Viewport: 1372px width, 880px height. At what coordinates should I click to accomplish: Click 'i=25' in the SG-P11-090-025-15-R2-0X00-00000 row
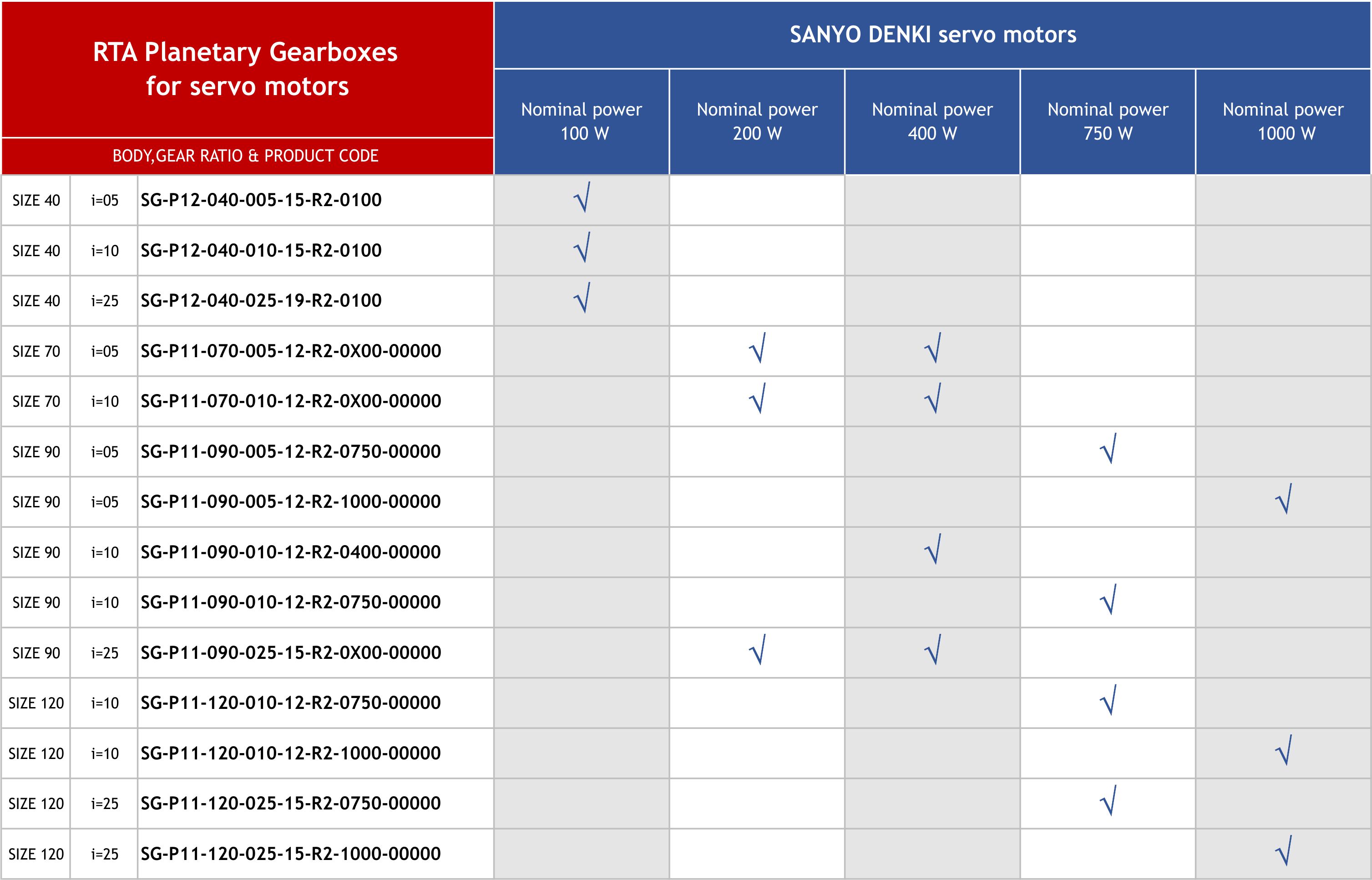(105, 653)
